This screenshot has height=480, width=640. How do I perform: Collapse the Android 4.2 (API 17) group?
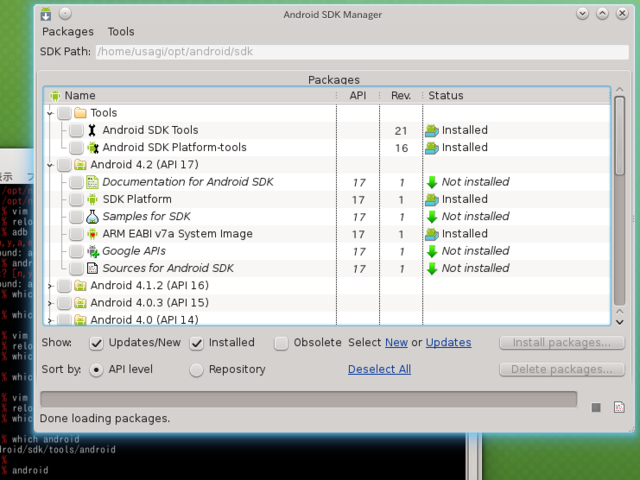tap(50, 165)
